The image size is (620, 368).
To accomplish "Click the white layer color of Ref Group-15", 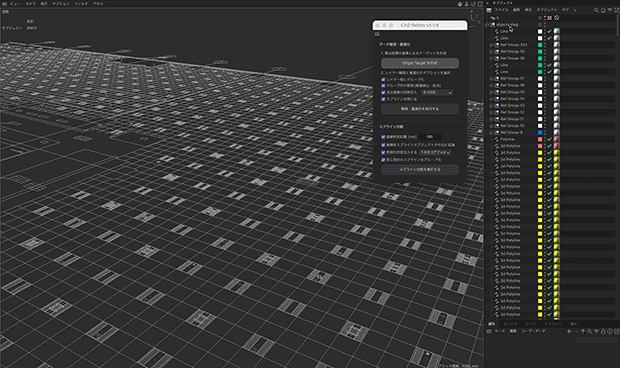I will (x=540, y=92).
